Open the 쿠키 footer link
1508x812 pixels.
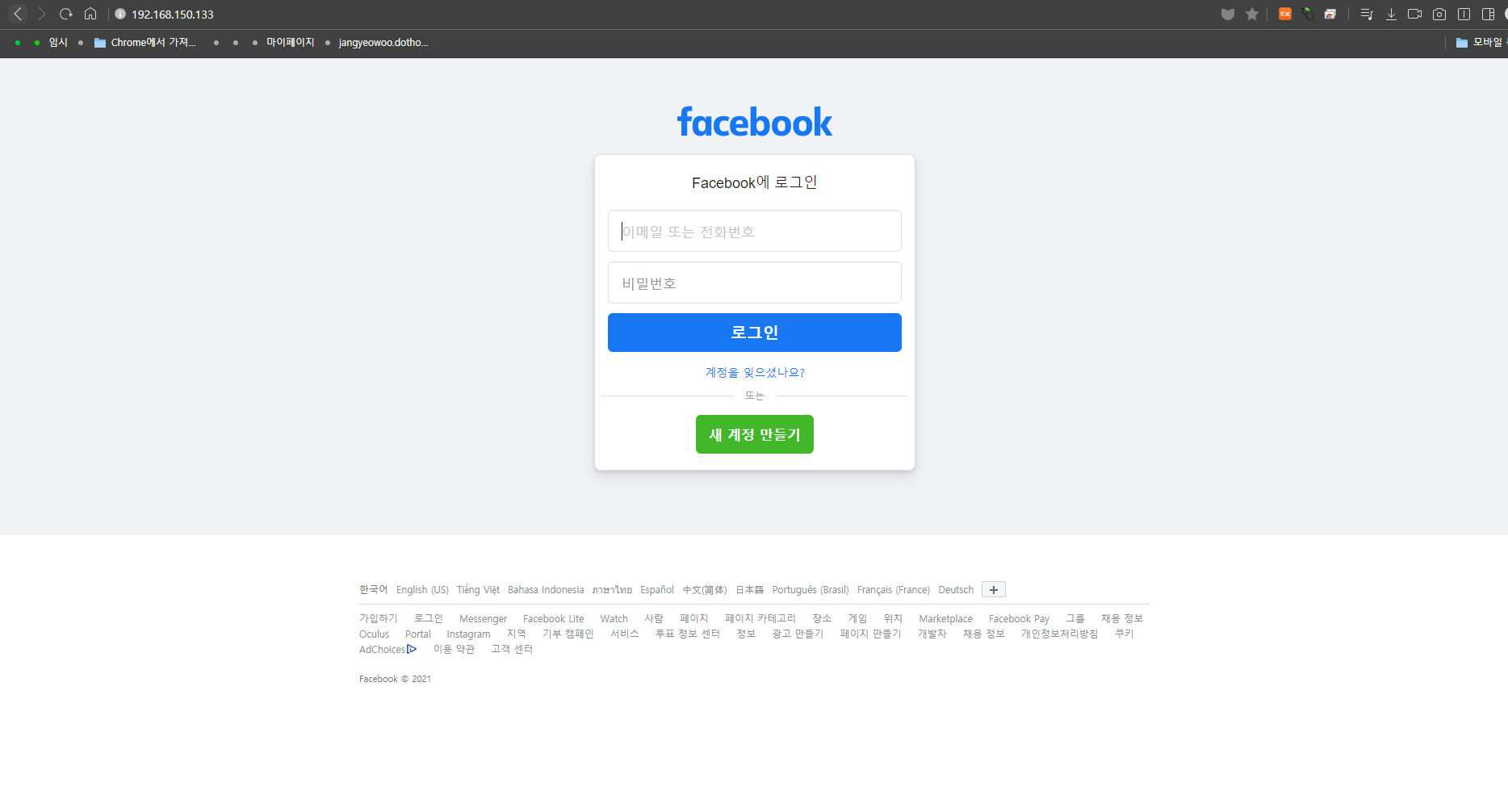coord(1124,634)
